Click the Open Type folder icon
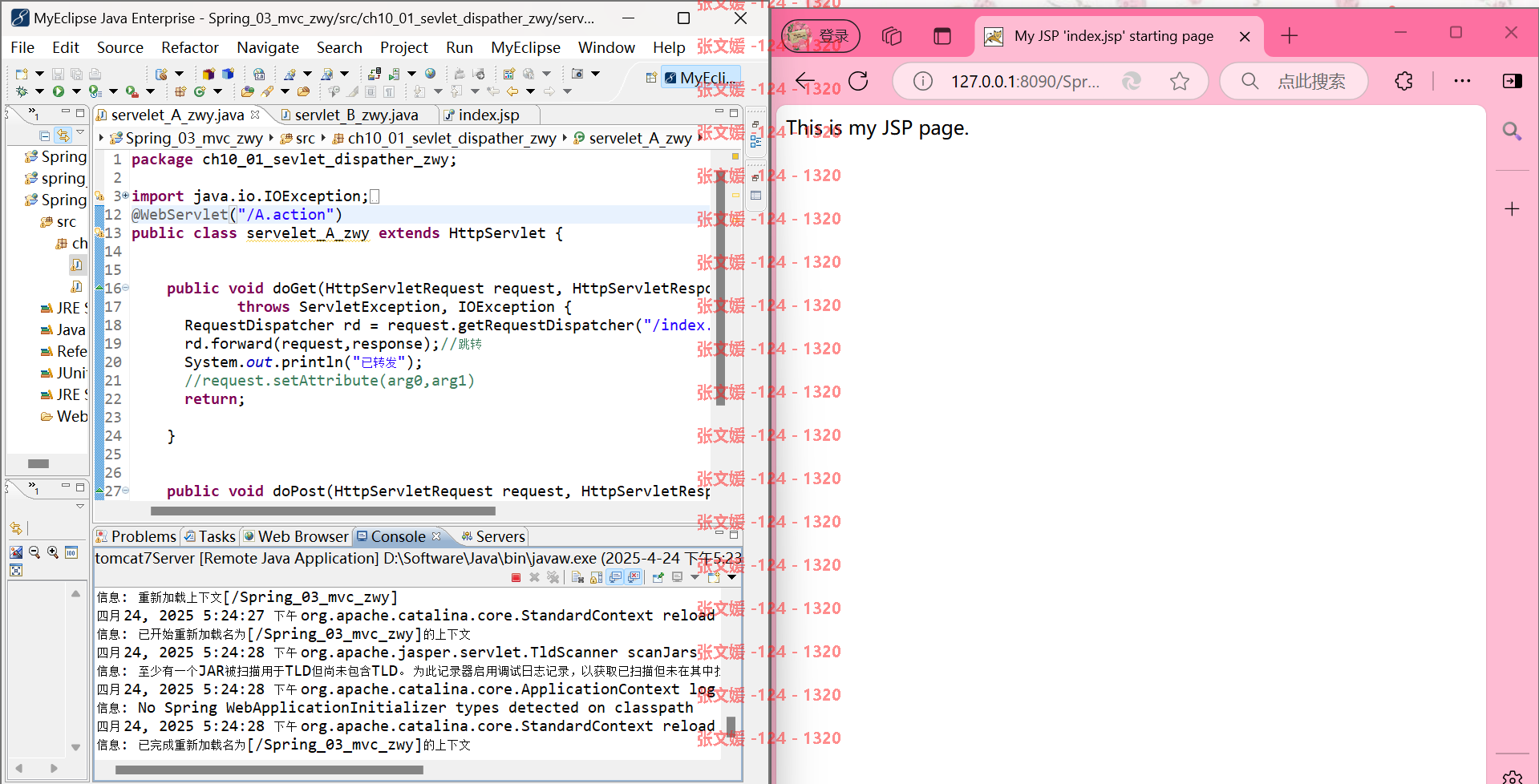Screen dimensions: 1539x784 coord(247,91)
